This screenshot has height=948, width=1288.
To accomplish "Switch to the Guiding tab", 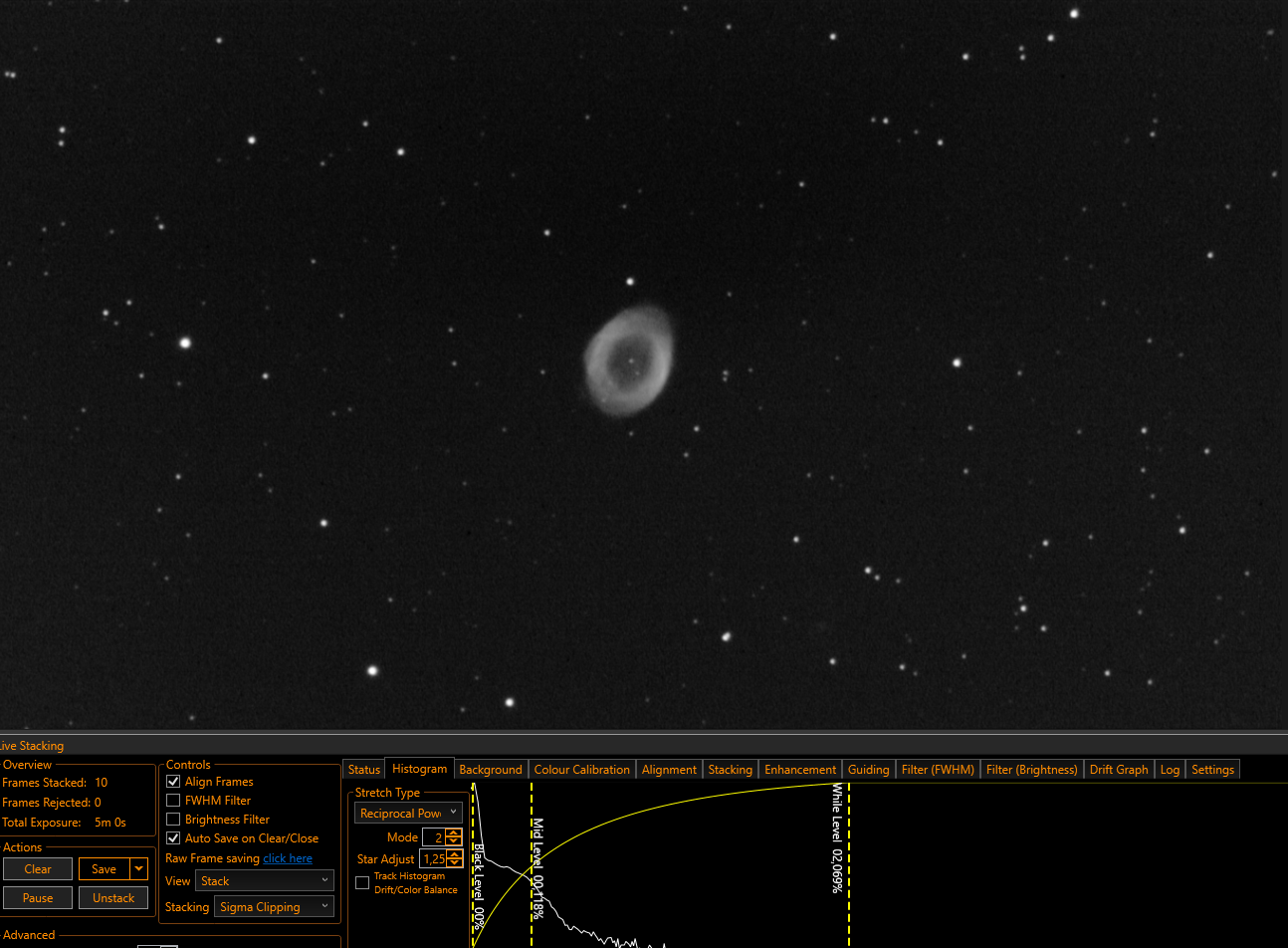I will [869, 770].
